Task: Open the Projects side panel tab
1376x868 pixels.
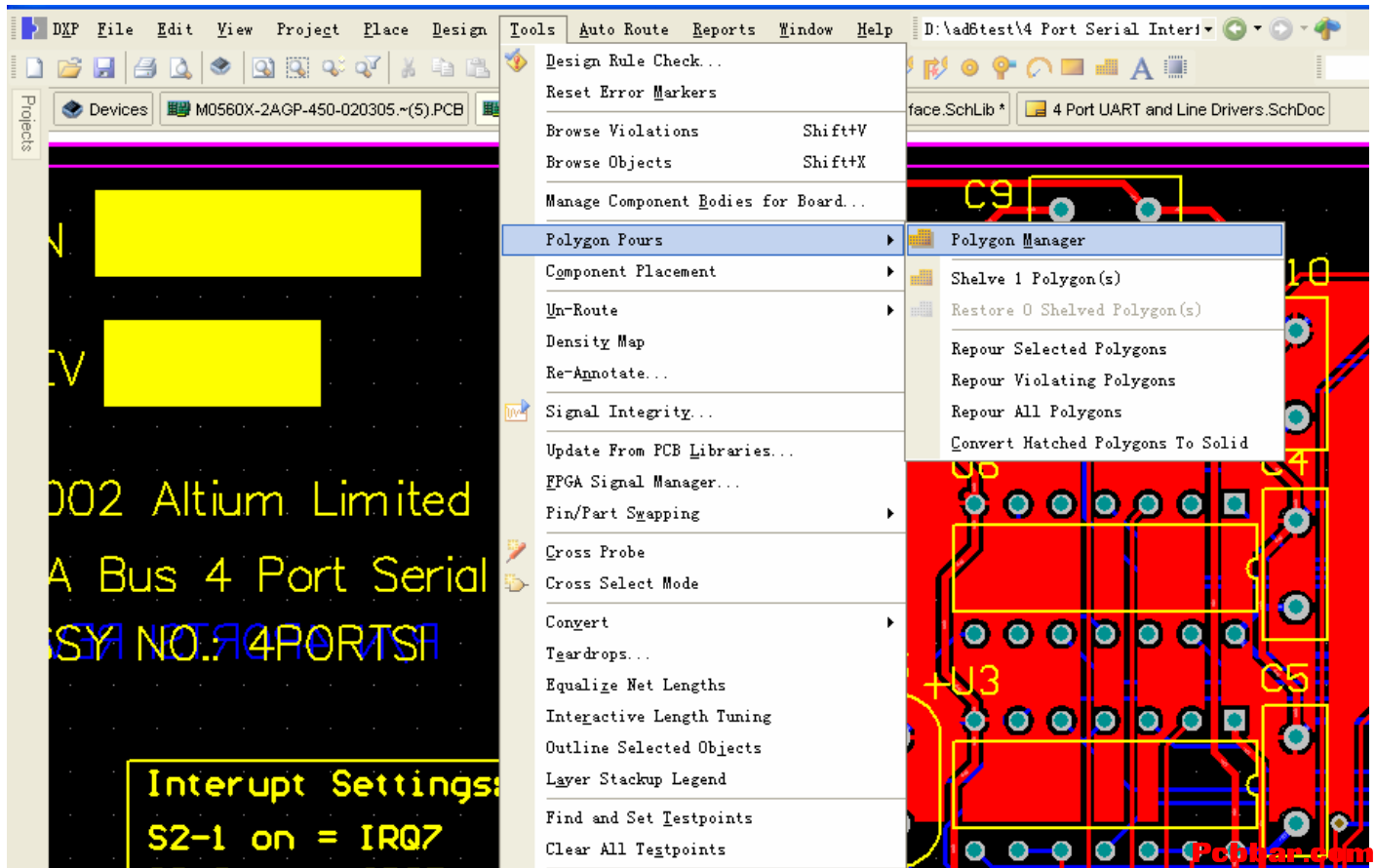Action: (x=27, y=124)
